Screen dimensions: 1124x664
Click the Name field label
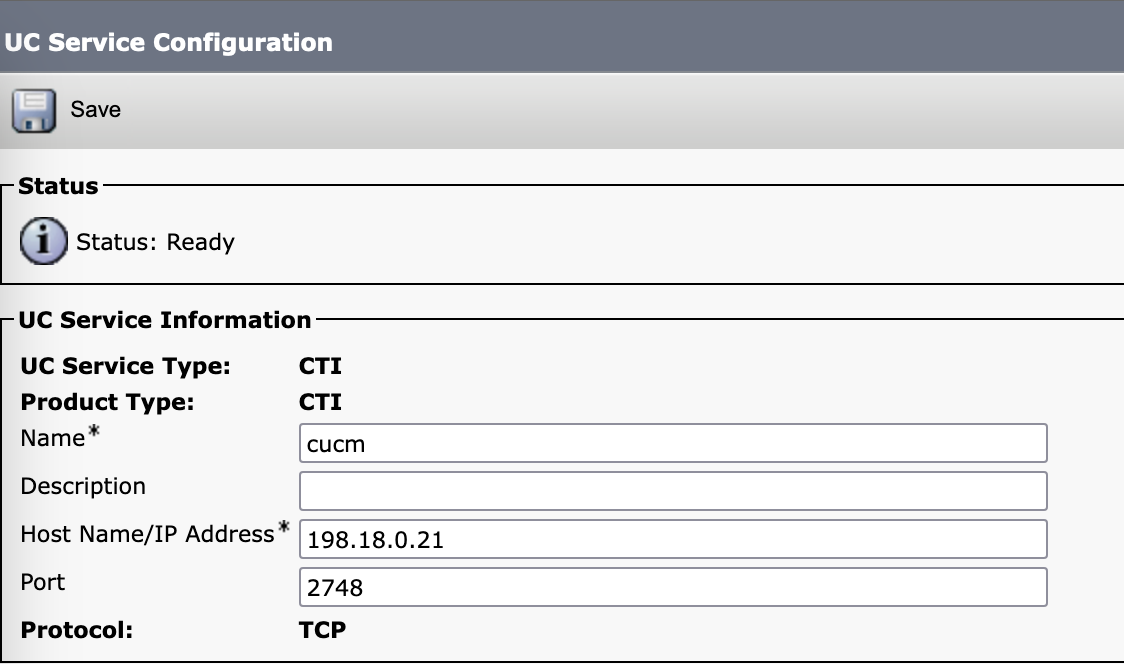(x=53, y=438)
